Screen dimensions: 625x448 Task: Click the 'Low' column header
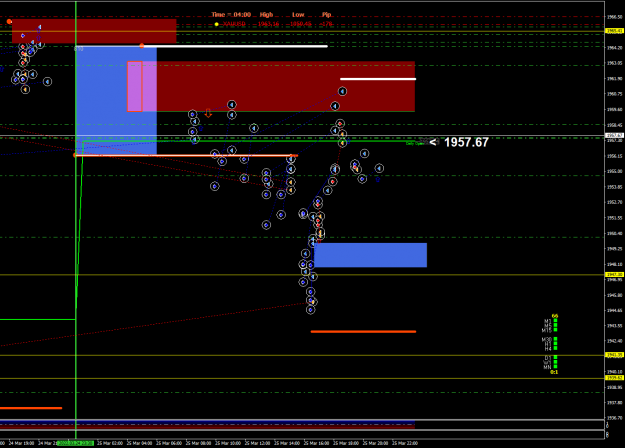click(x=298, y=15)
